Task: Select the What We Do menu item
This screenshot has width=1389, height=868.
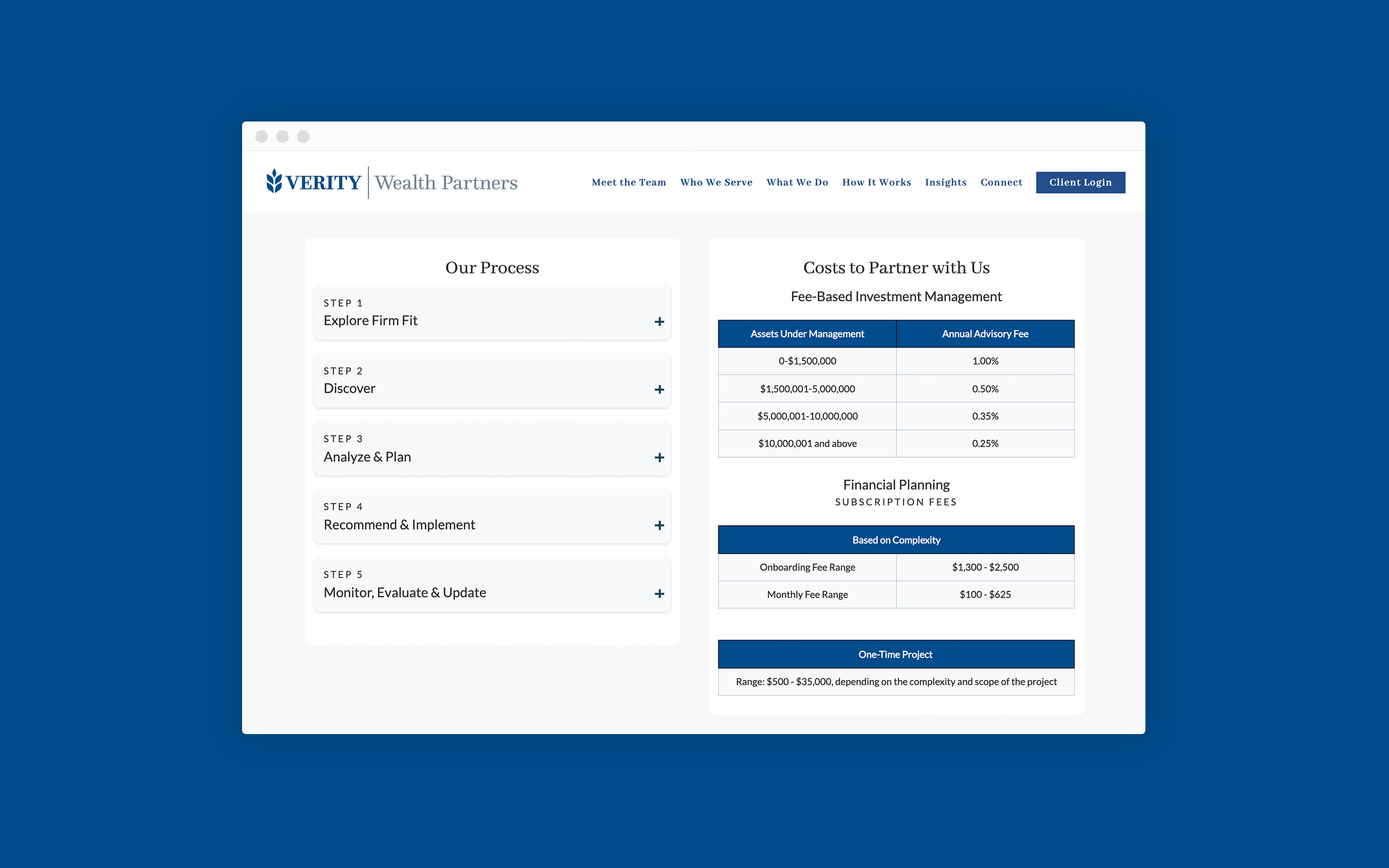Action: tap(797, 183)
